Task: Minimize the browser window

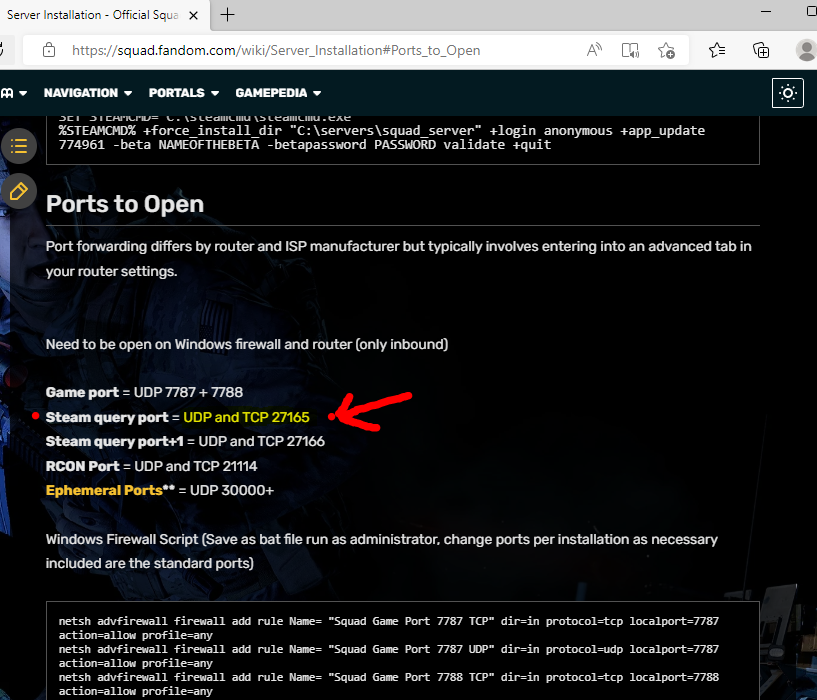Action: (x=766, y=11)
